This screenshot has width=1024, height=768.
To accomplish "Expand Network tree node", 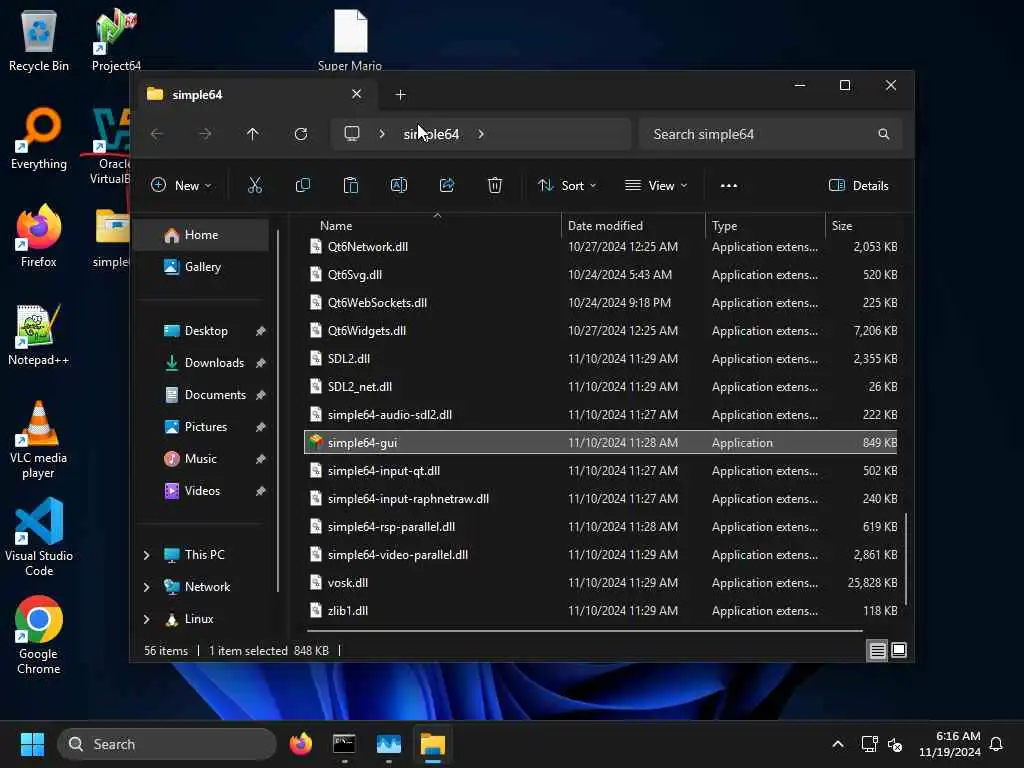I will [146, 587].
